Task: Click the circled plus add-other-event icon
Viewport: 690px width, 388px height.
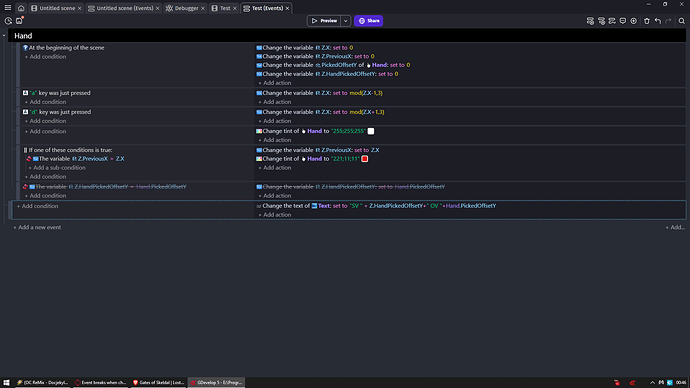Action: tap(633, 21)
